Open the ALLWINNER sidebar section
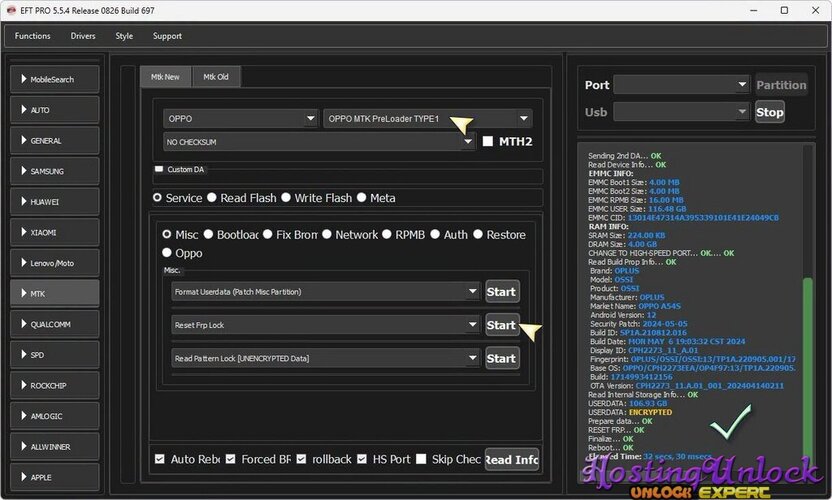Screen dimensions: 832x500 (54, 446)
